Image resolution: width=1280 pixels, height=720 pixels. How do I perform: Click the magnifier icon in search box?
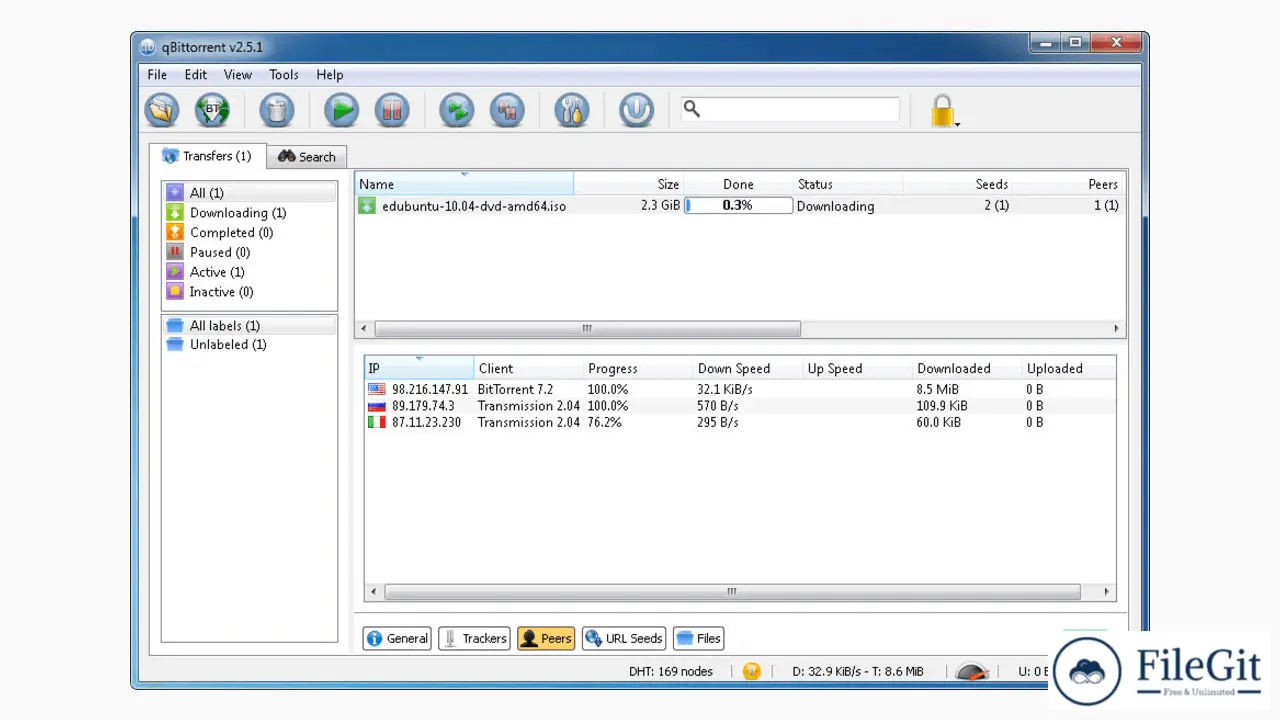[692, 109]
